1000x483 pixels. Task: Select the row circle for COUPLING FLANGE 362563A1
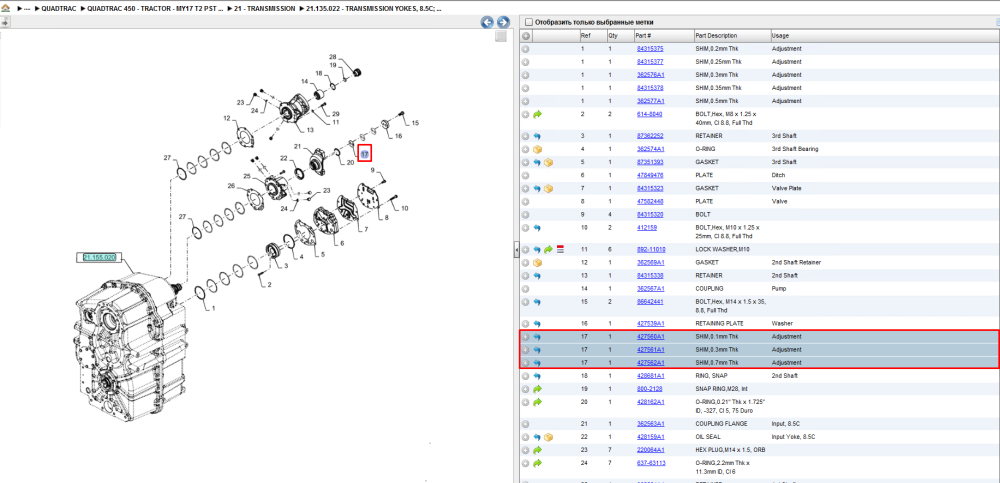point(526,424)
